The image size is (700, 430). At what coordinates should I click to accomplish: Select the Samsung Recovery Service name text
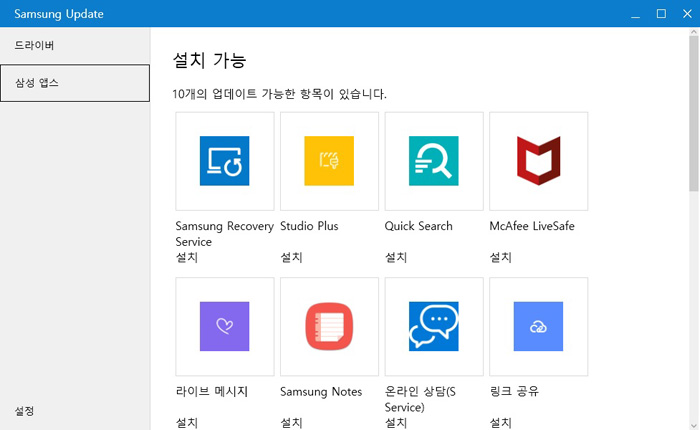coord(225,234)
